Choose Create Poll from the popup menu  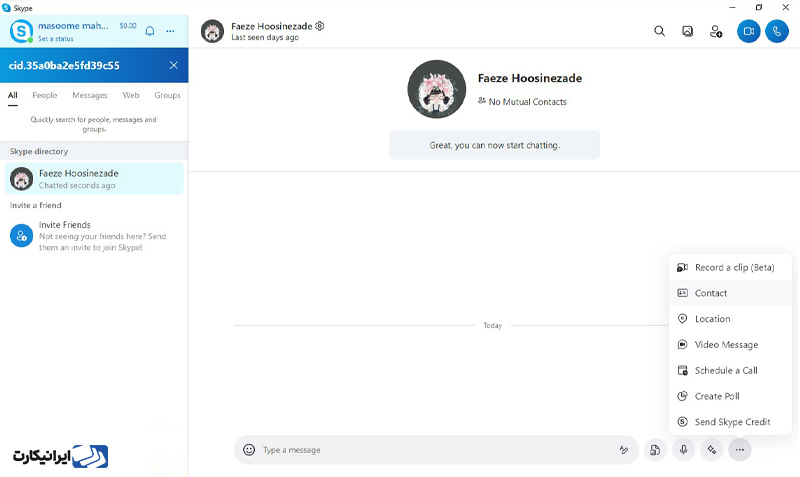[730, 396]
